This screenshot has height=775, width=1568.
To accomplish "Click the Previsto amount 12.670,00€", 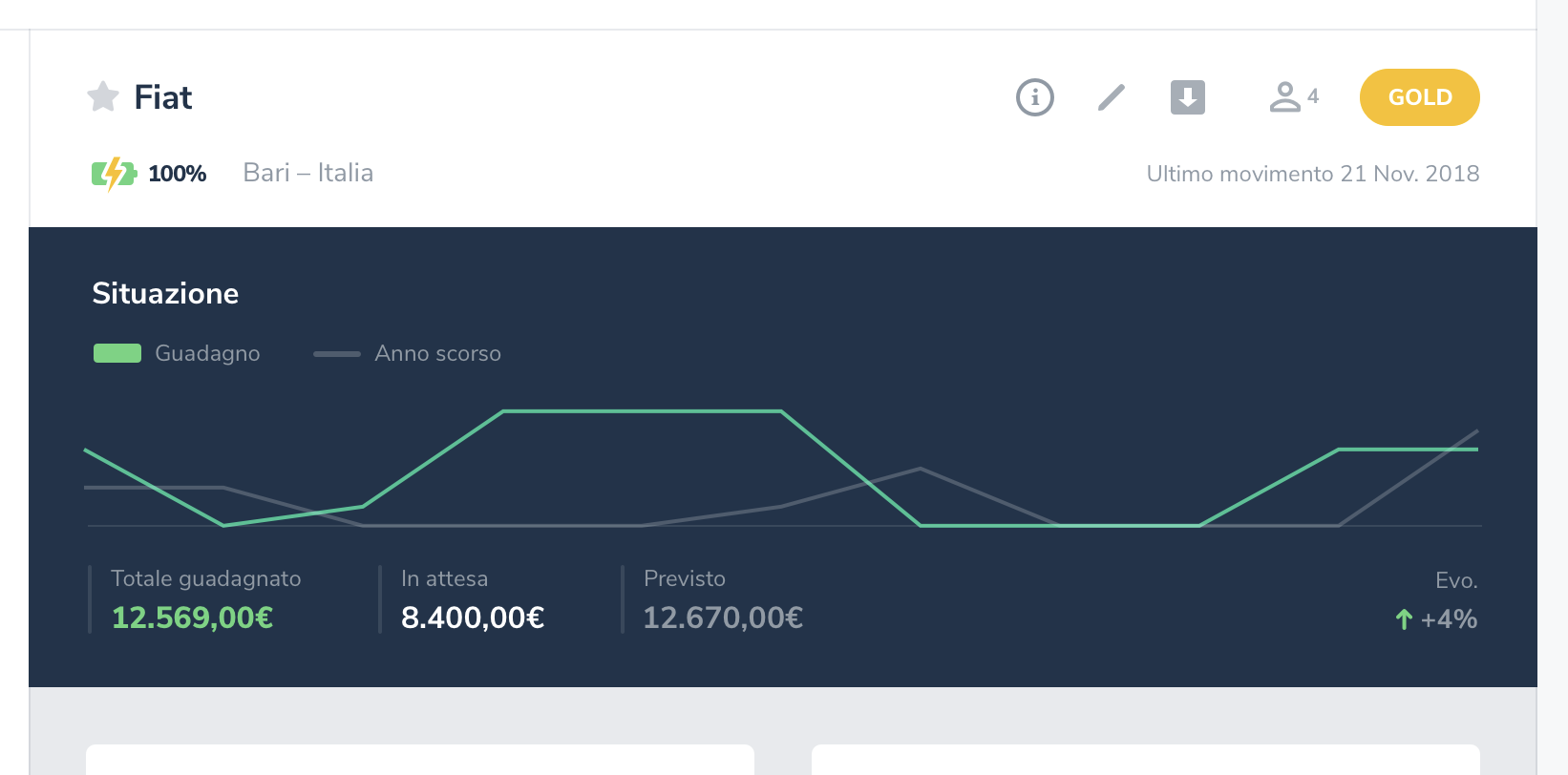I will (723, 618).
